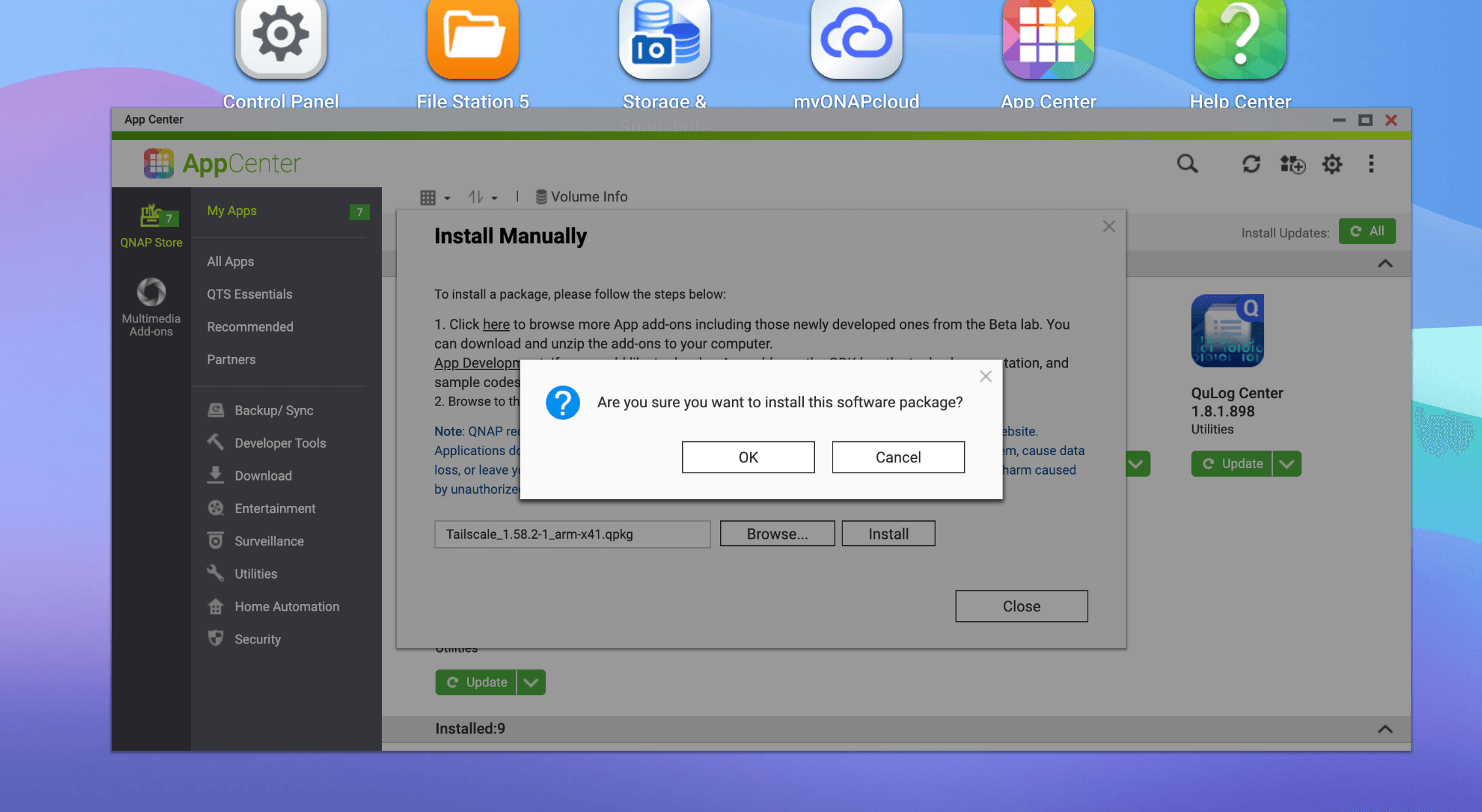
Task: Open the QuLog Center Update dropdown arrow
Action: 1287,464
